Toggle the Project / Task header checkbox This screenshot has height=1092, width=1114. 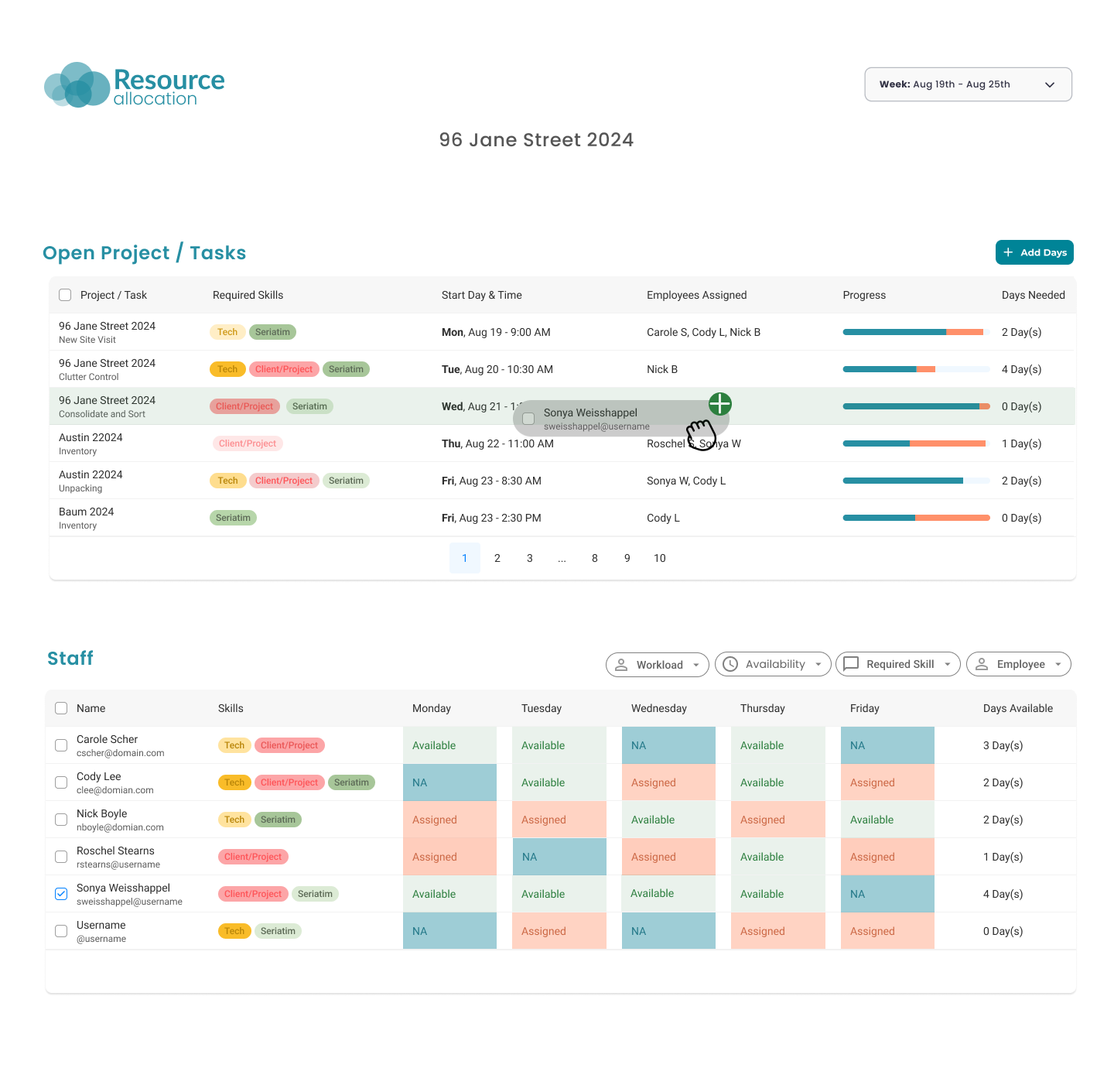click(x=65, y=295)
